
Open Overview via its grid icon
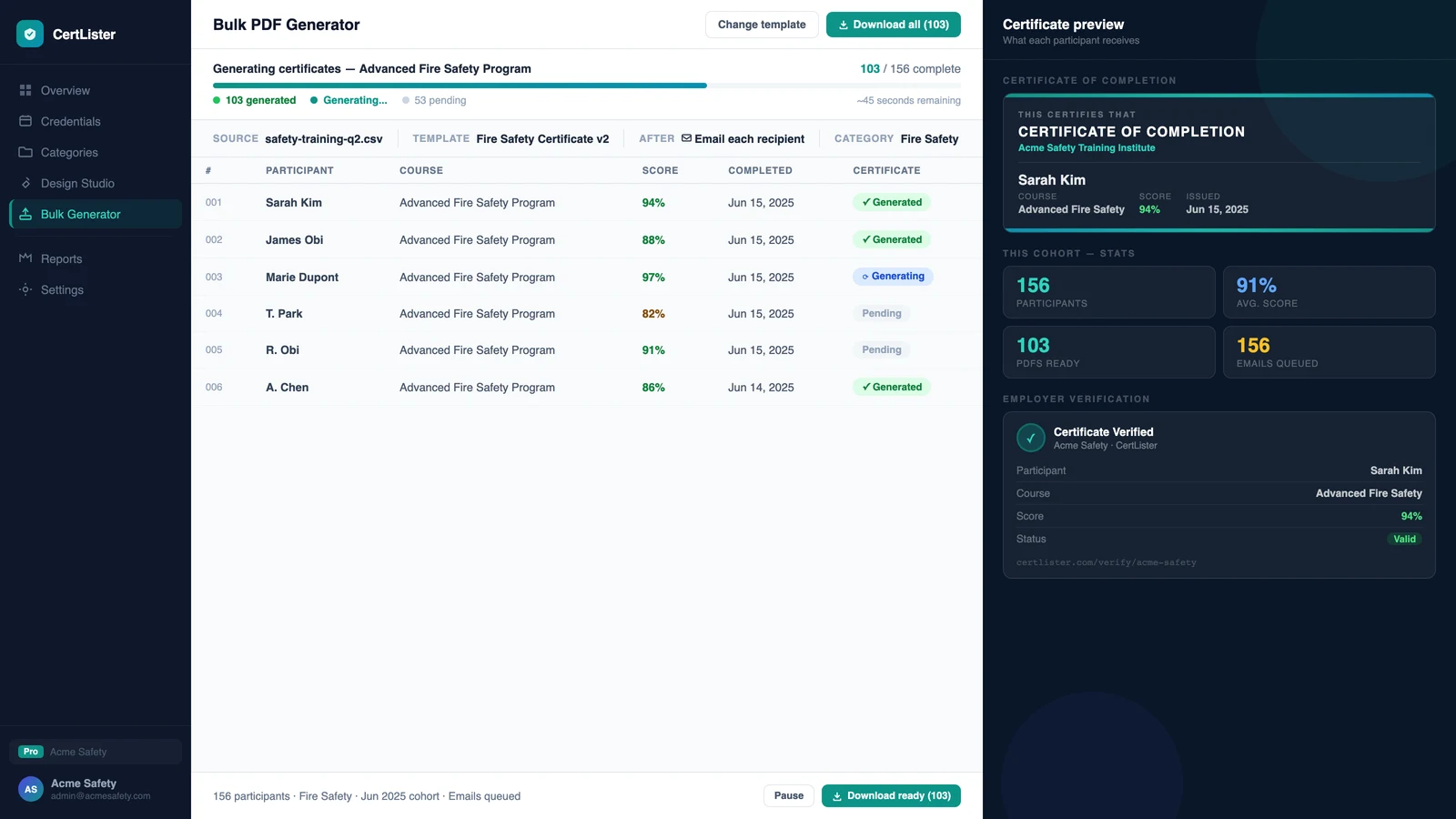[25, 90]
